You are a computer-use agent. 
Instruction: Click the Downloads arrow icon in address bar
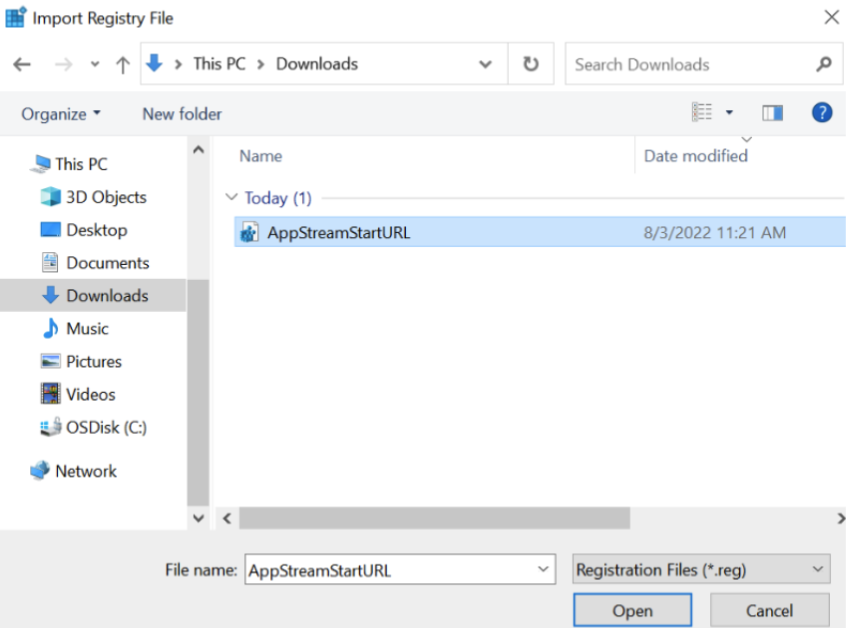pyautogui.click(x=154, y=63)
